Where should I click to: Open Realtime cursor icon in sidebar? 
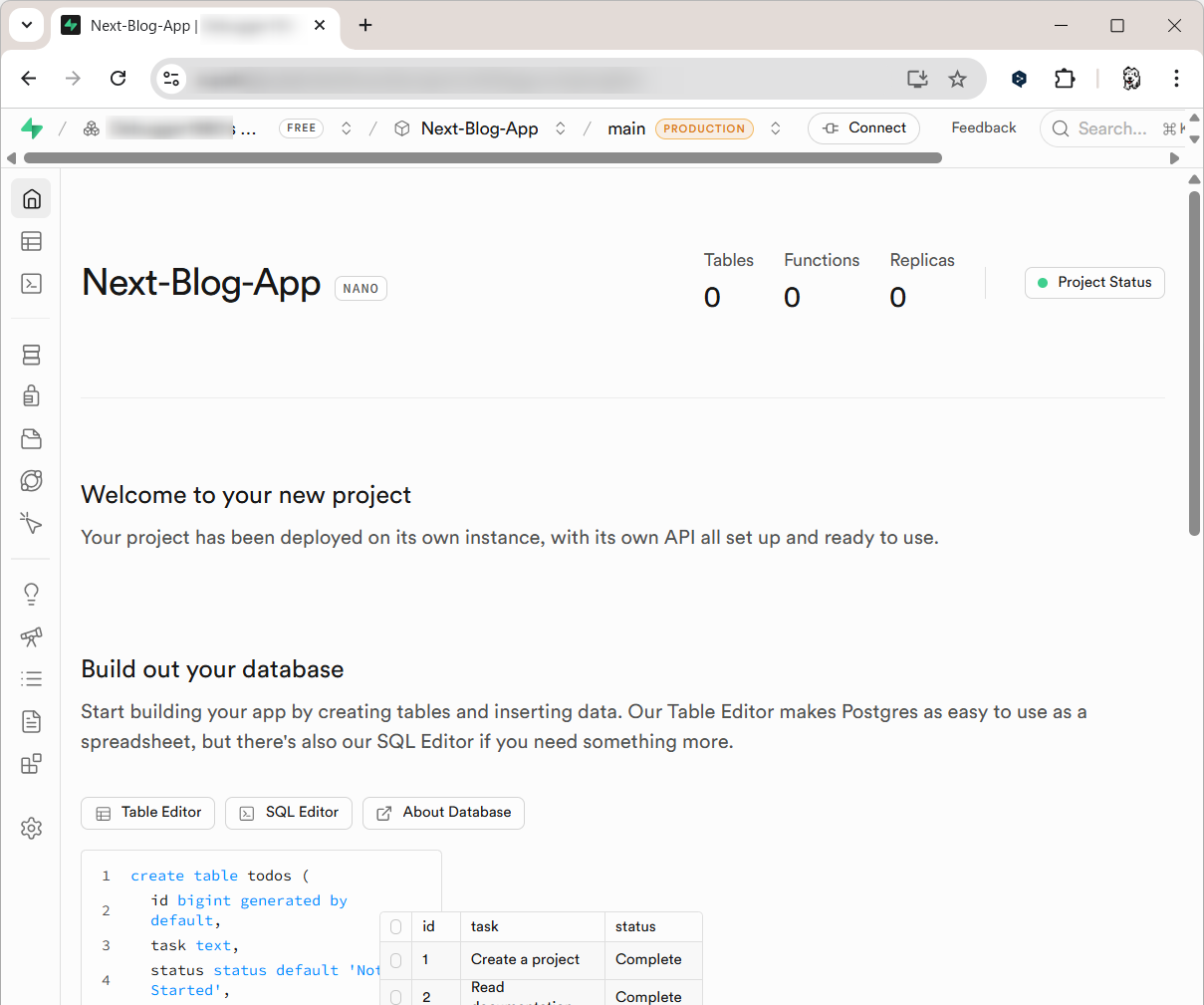click(32, 523)
